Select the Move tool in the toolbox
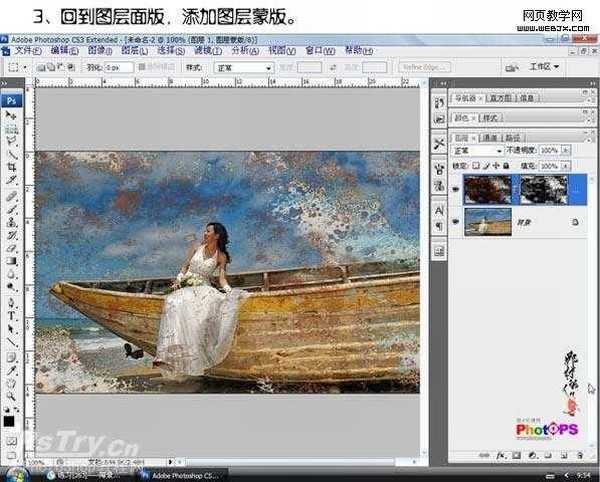This screenshot has height=482, width=600. pyautogui.click(x=12, y=115)
